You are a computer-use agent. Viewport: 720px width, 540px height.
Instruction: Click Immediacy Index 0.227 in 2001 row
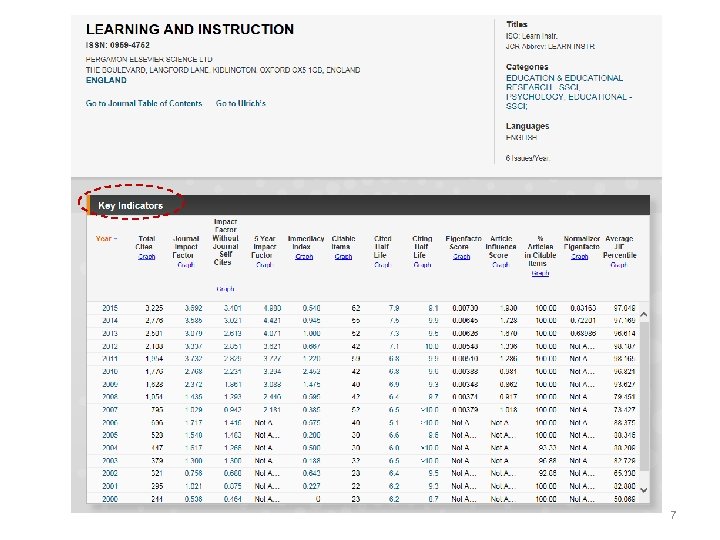point(311,486)
